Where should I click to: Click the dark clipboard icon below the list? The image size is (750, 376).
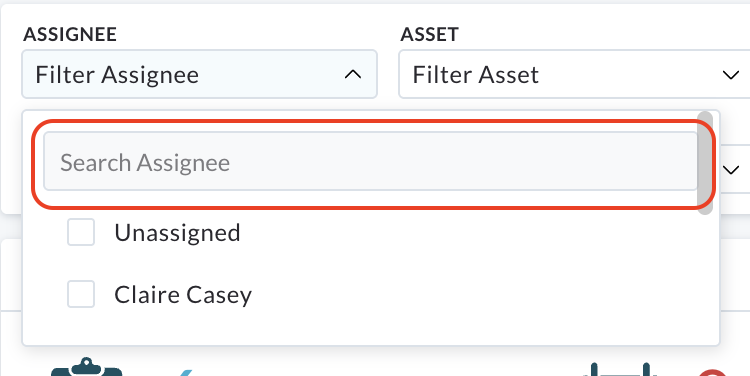pyautogui.click(x=87, y=367)
